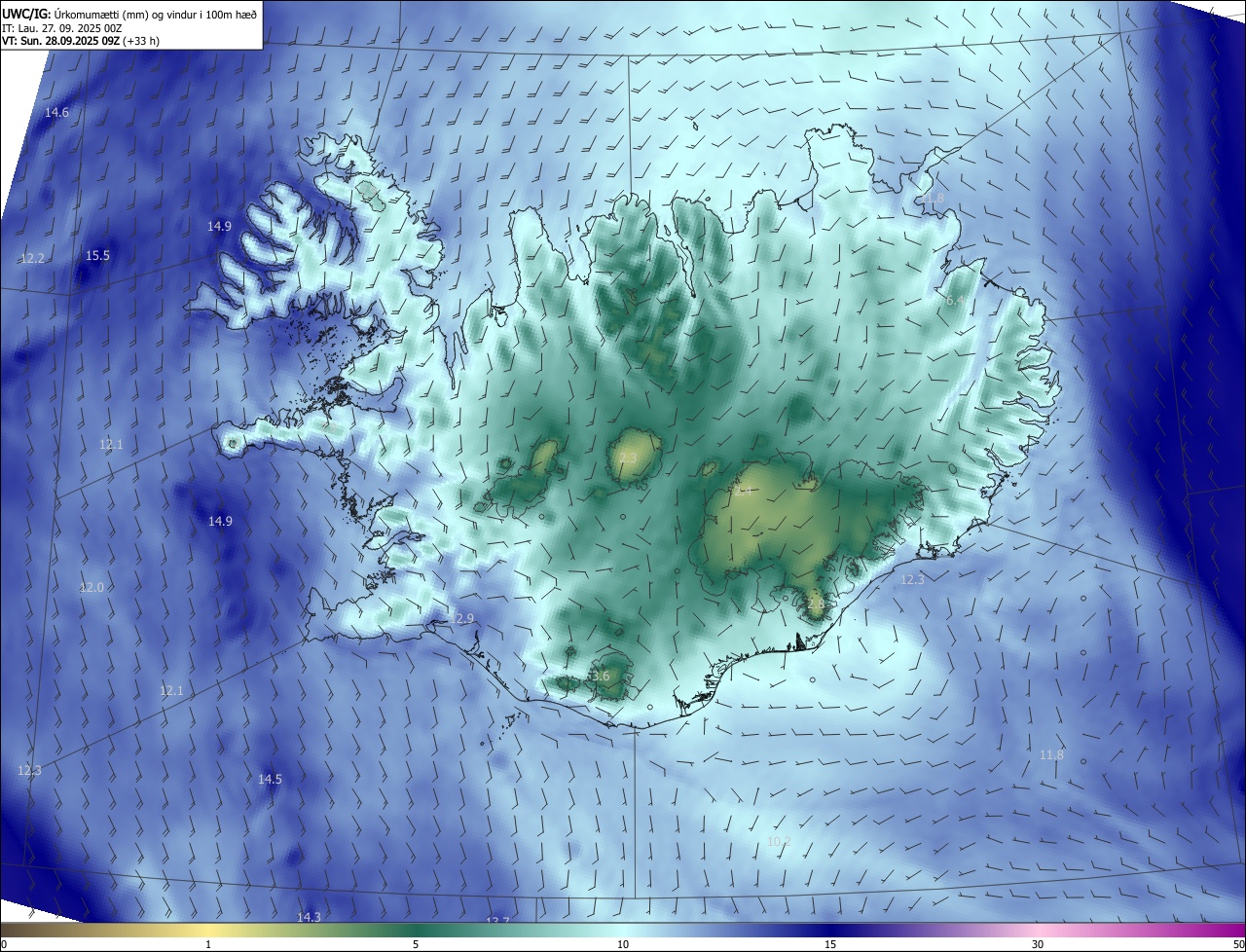Click the 11.8 value label over the southeast sea
The height and width of the screenshot is (952, 1246).
click(x=1051, y=755)
